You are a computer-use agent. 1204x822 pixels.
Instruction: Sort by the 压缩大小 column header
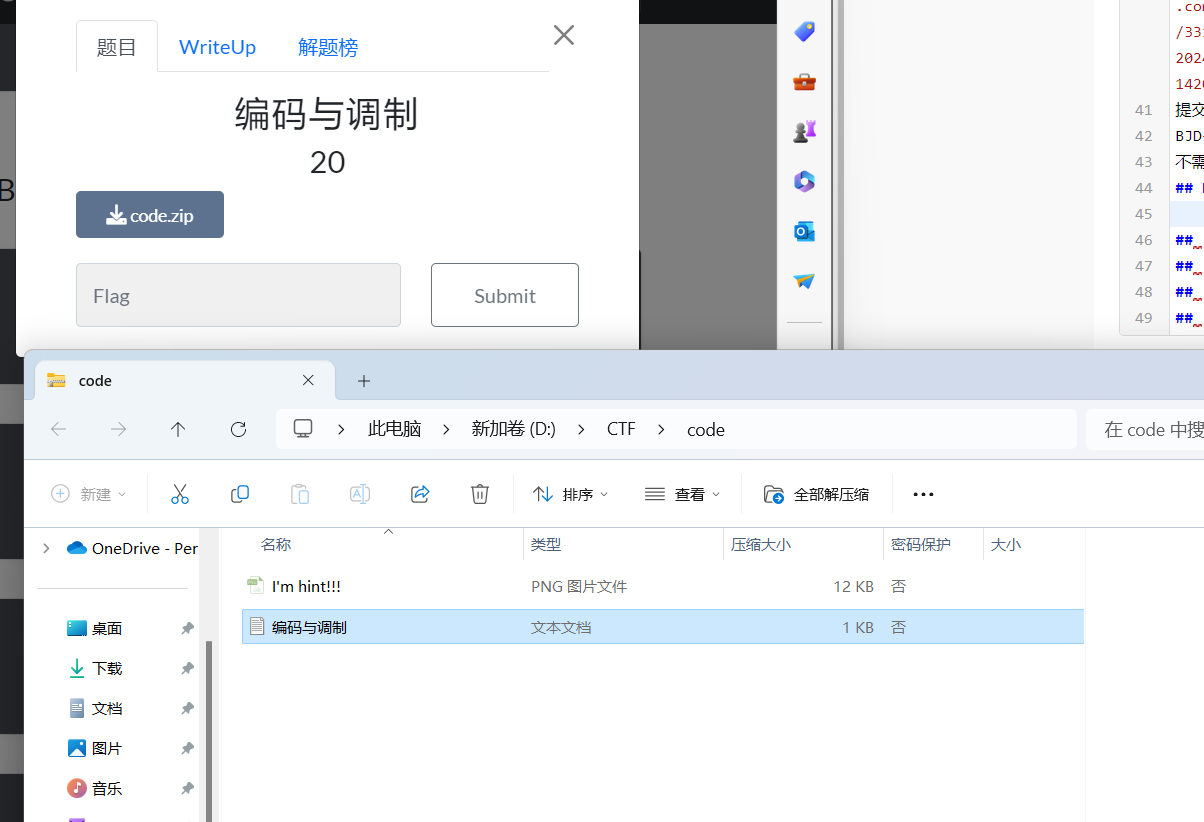point(761,545)
